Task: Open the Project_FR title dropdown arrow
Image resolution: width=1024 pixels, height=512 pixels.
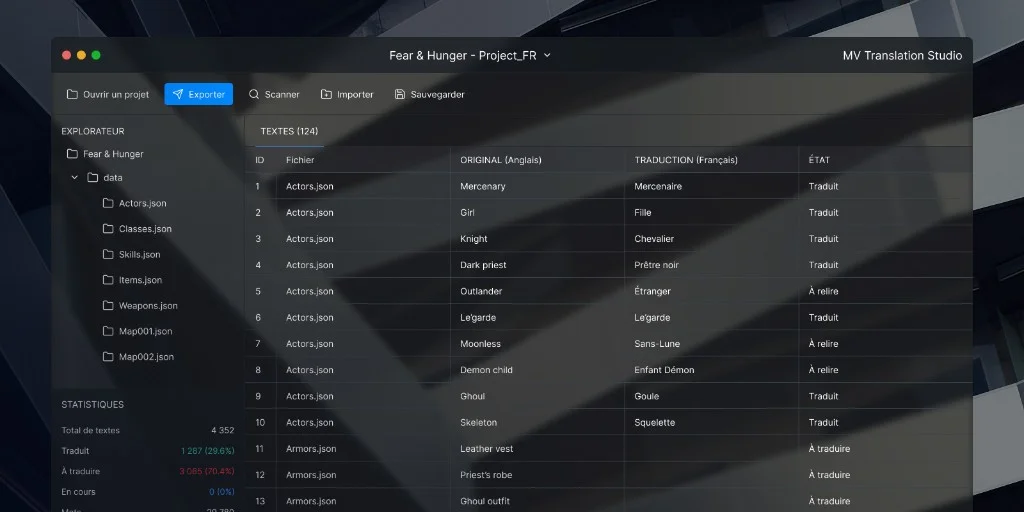Action: point(547,56)
